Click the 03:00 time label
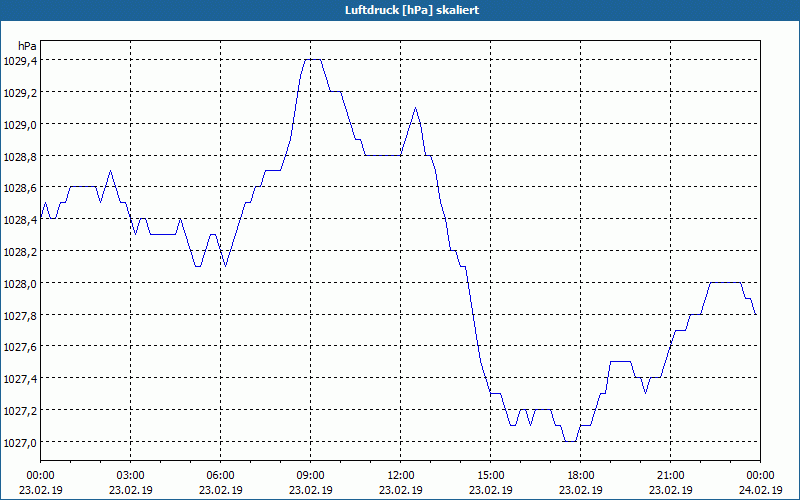 pyautogui.click(x=131, y=476)
